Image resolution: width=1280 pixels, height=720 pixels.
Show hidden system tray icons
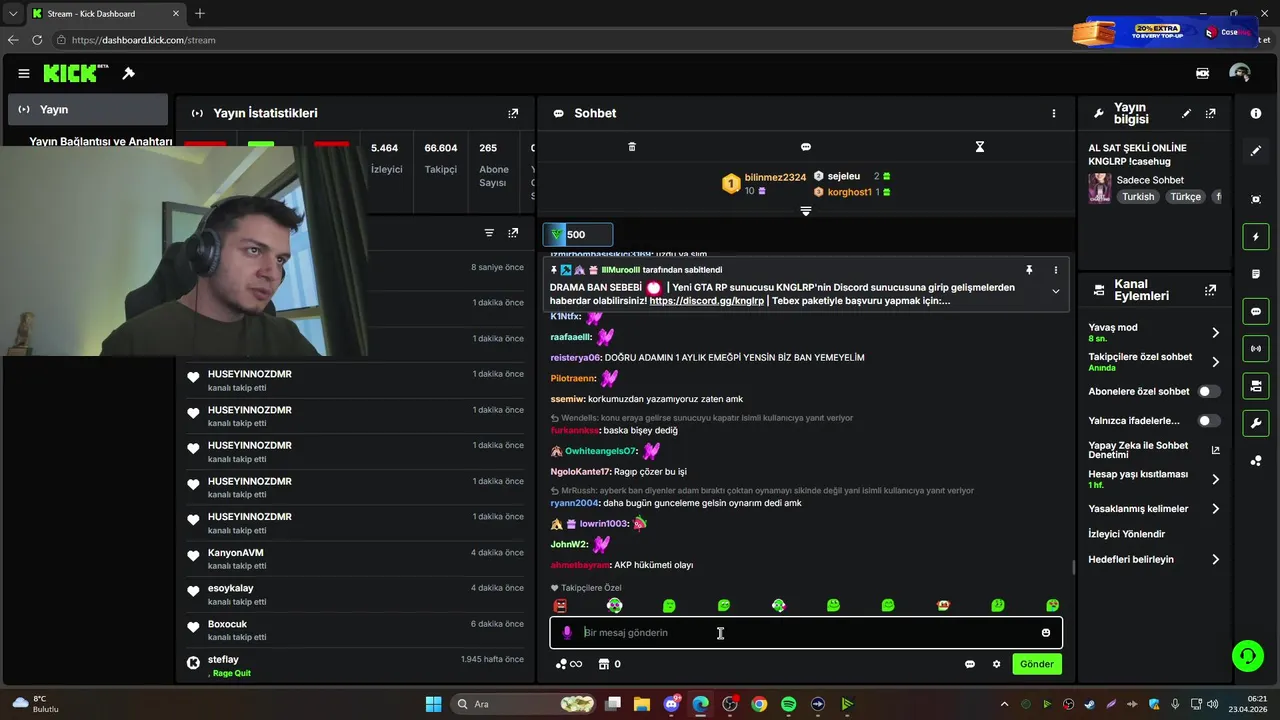[x=1004, y=704]
